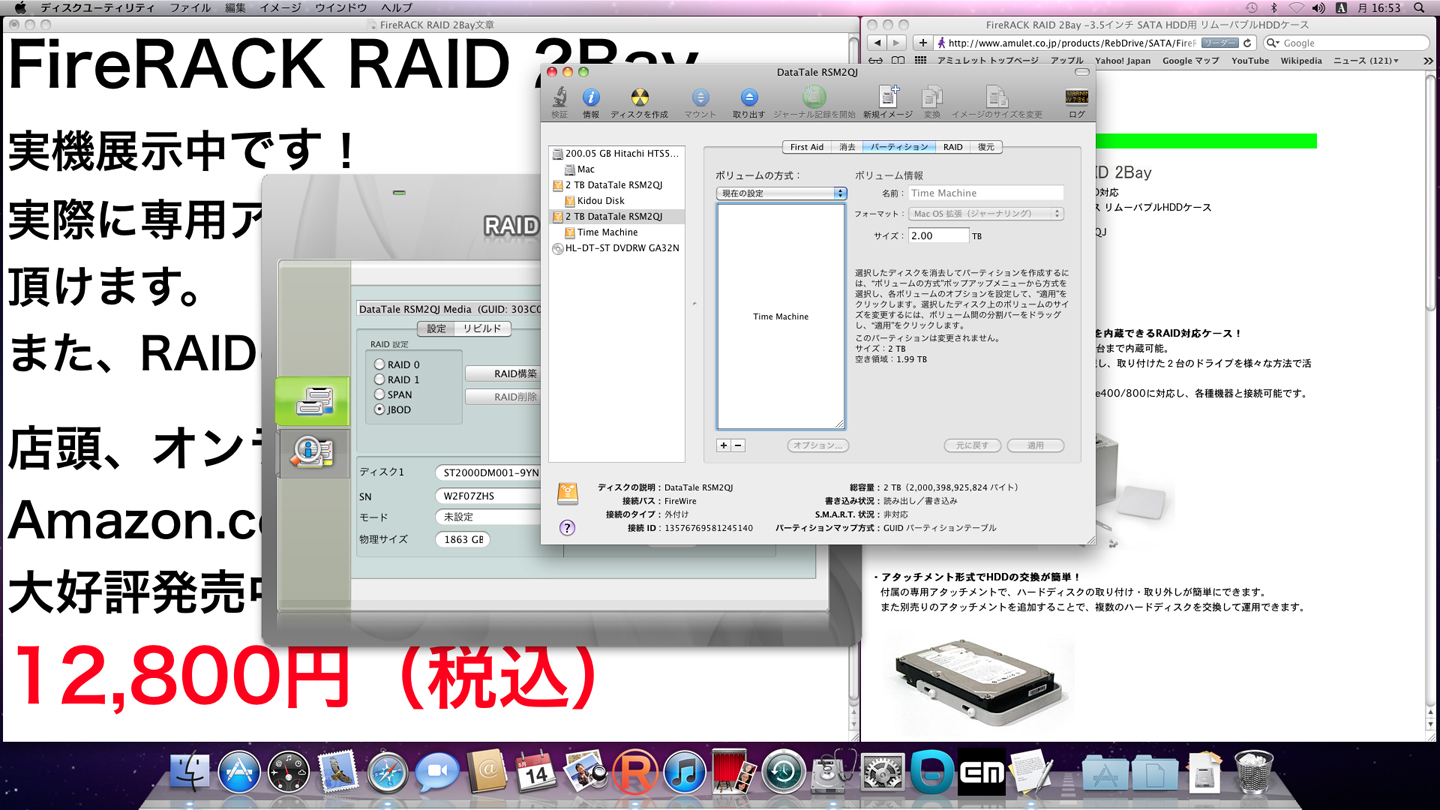Select the RAID 1 radio button
Screen dimensions: 1440x810
[x=379, y=380]
